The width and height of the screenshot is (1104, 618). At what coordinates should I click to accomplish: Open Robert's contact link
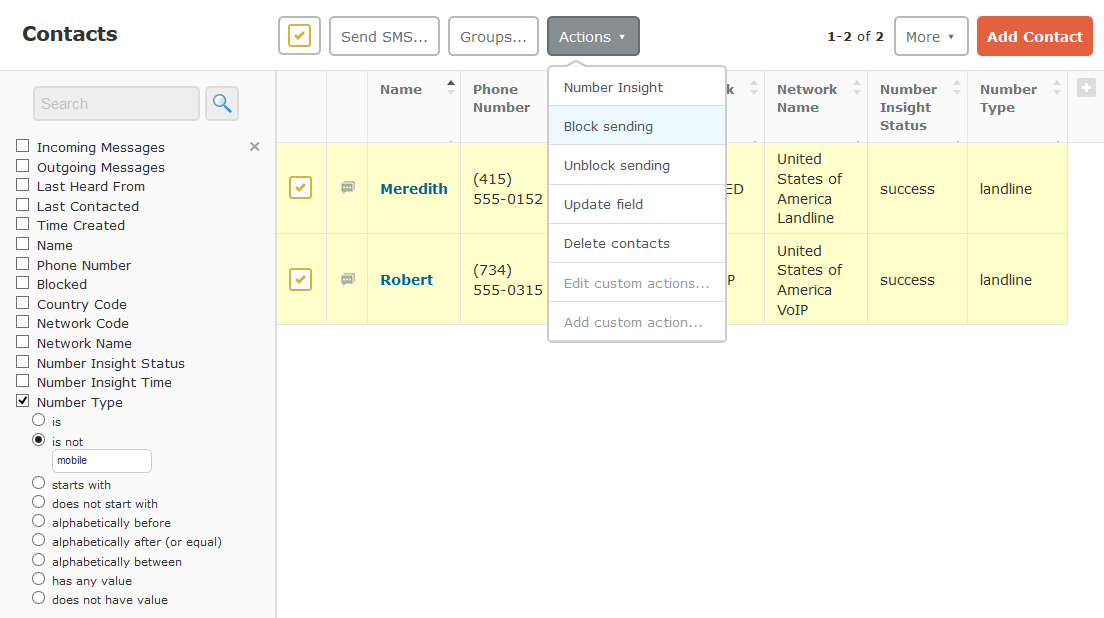[x=406, y=280]
